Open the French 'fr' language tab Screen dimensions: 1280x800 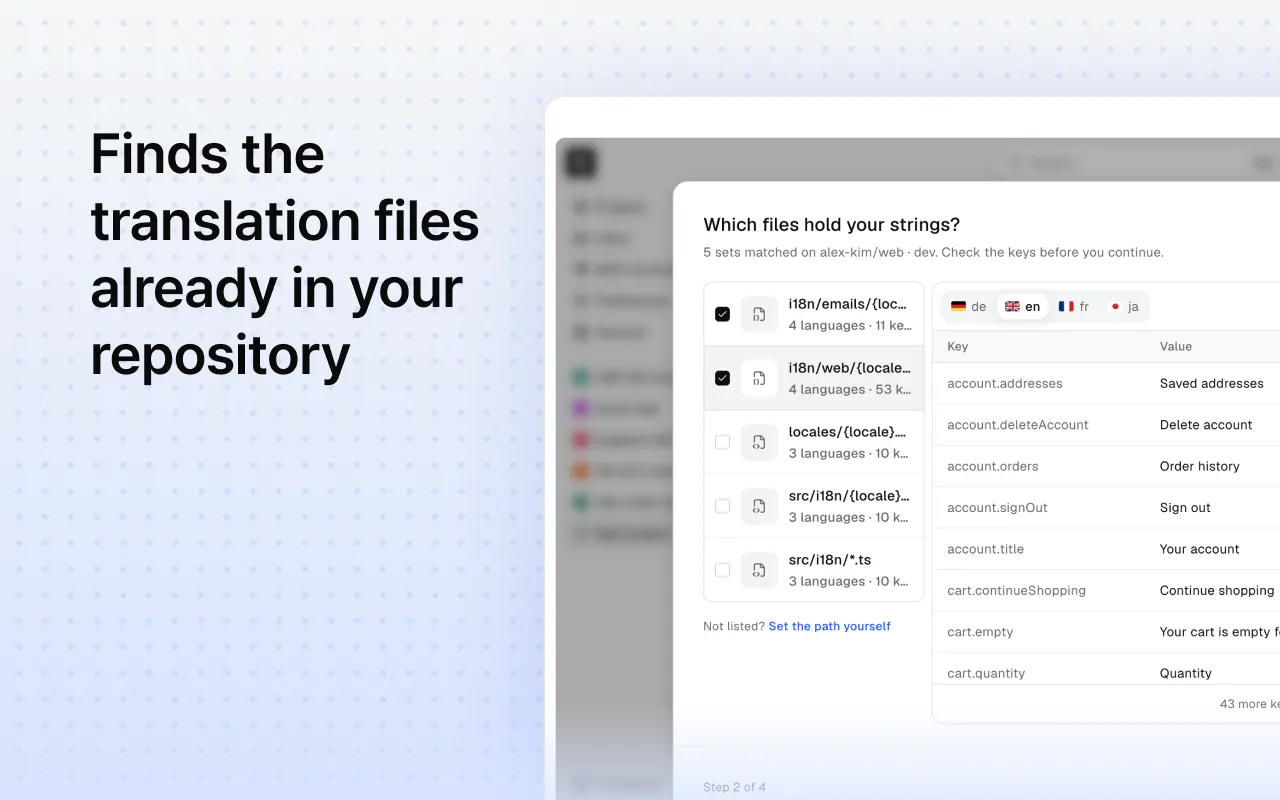tap(1074, 307)
